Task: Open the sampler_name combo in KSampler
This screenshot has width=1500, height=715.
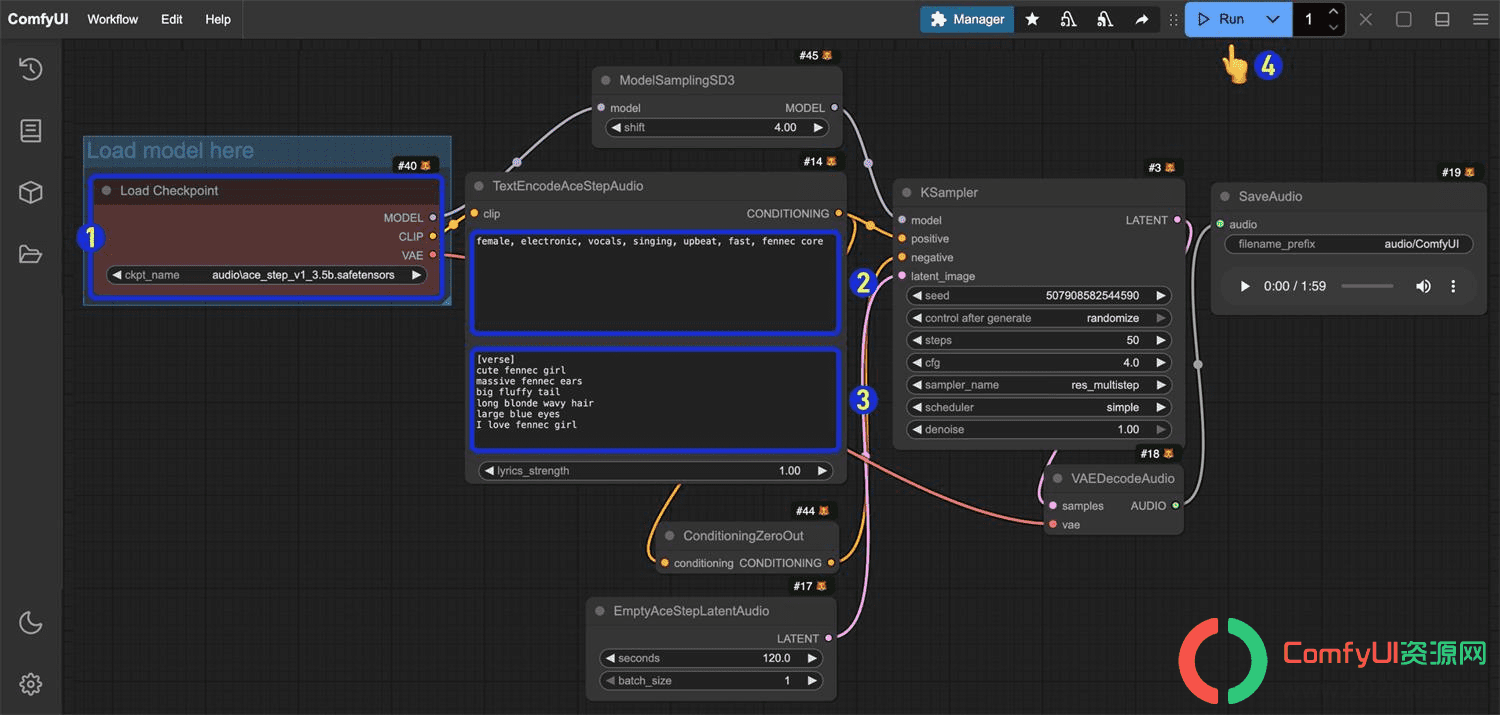Action: pos(1038,385)
